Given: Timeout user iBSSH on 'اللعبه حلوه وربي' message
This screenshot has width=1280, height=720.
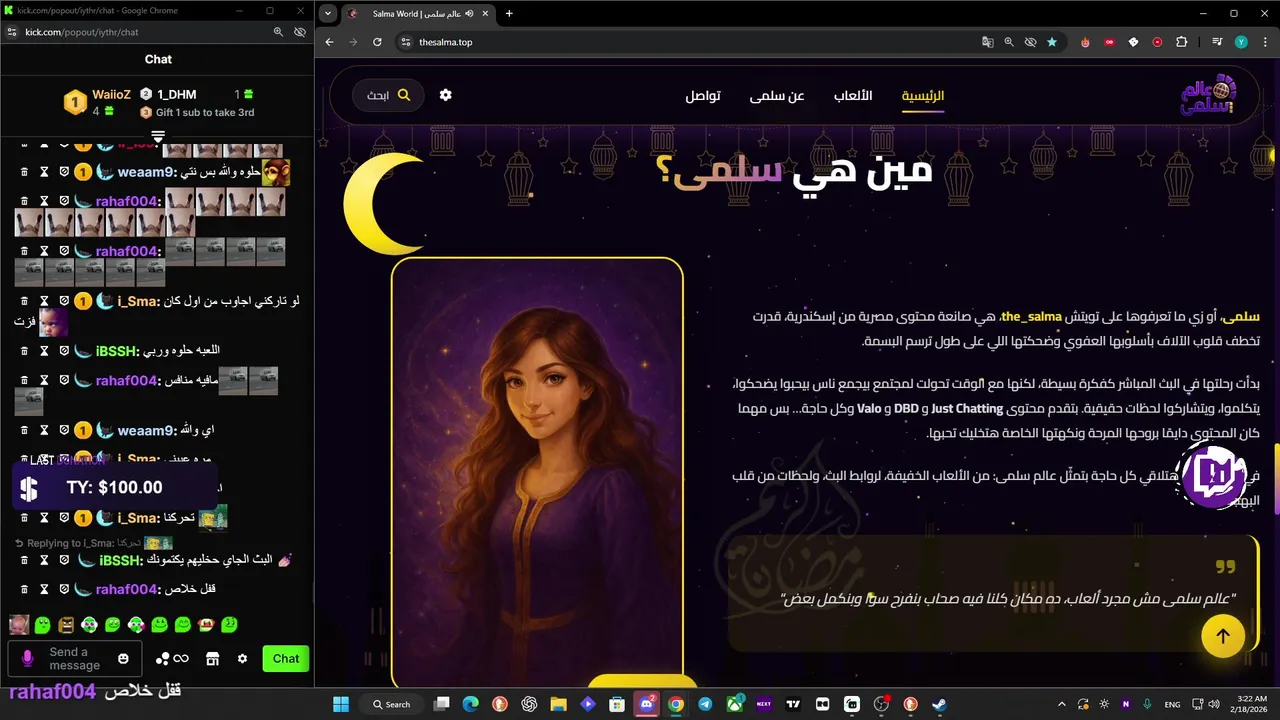Looking at the screenshot, I should pyautogui.click(x=44, y=351).
